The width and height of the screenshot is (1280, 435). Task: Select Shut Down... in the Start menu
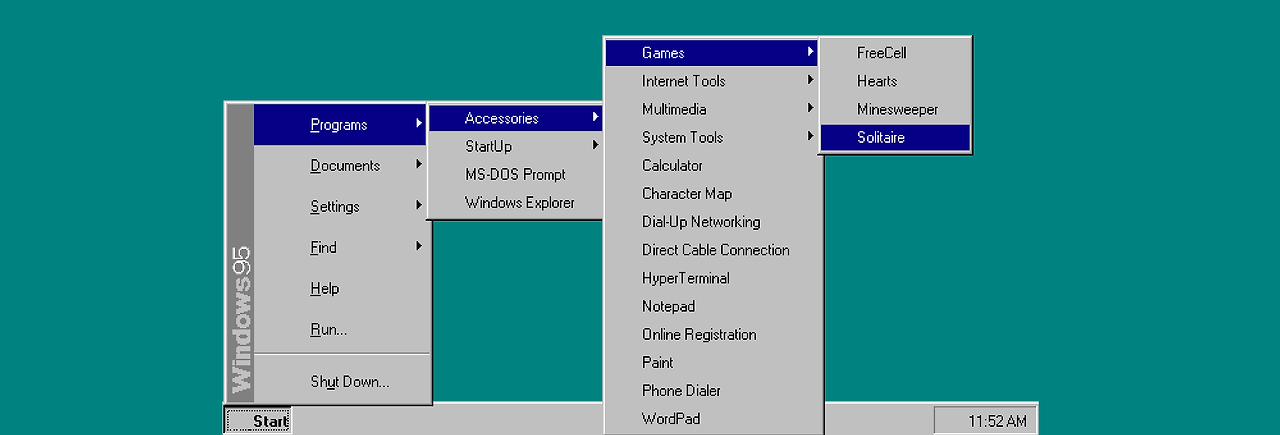pos(341,382)
